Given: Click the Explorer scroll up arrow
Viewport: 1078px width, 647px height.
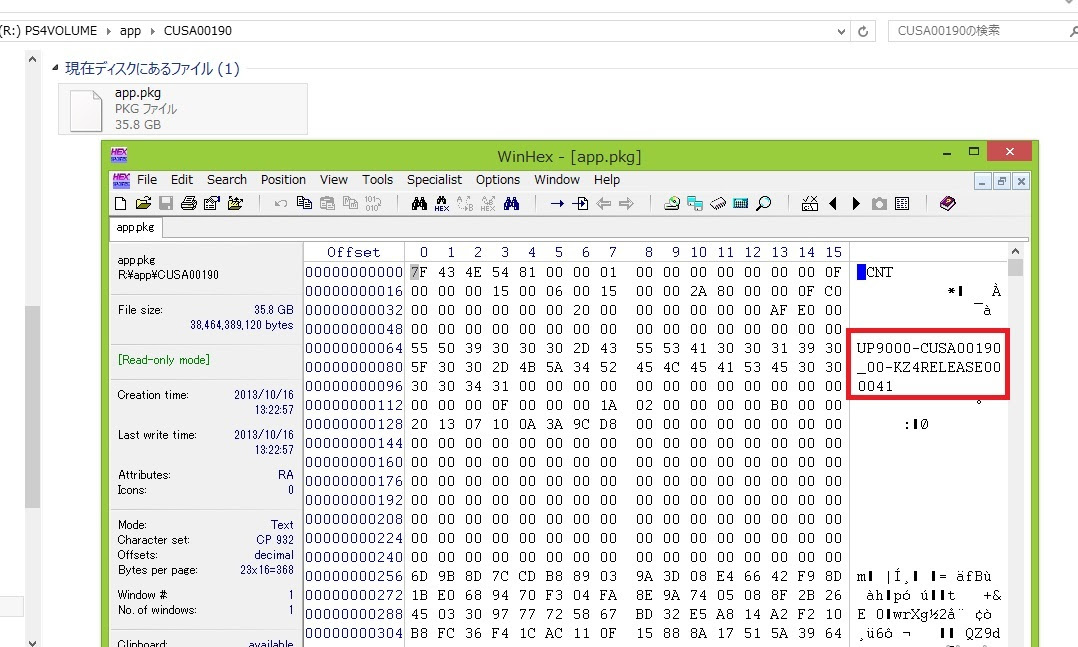Looking at the screenshot, I should click(x=32, y=60).
